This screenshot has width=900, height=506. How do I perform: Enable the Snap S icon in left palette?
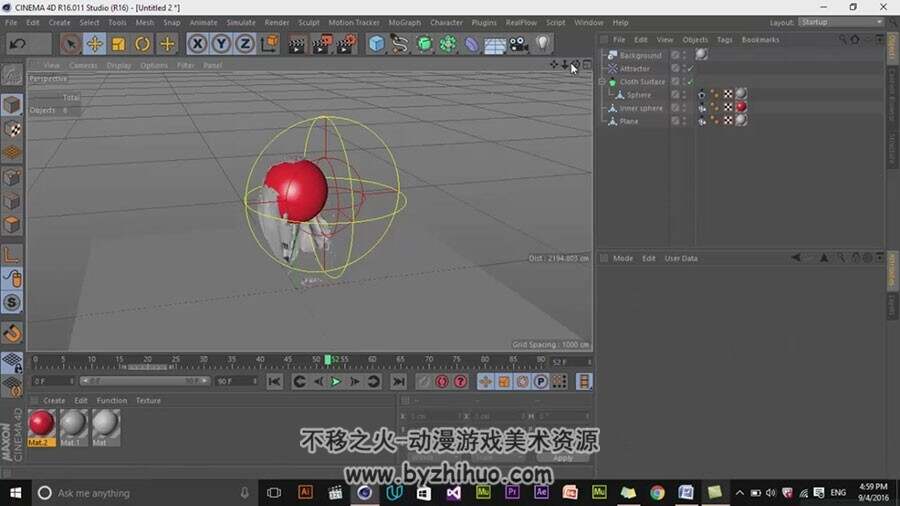coord(12,302)
